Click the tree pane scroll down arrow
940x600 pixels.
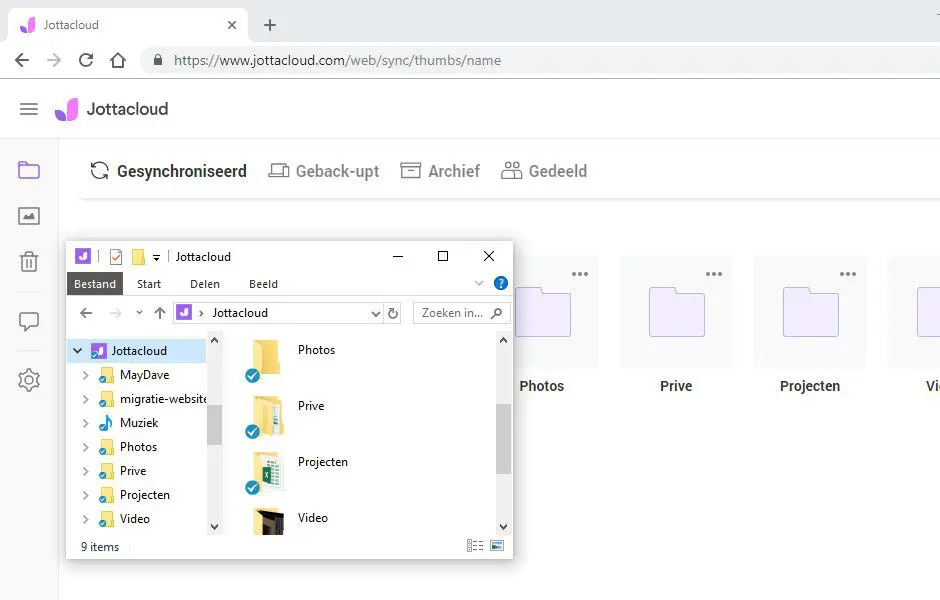click(215, 527)
